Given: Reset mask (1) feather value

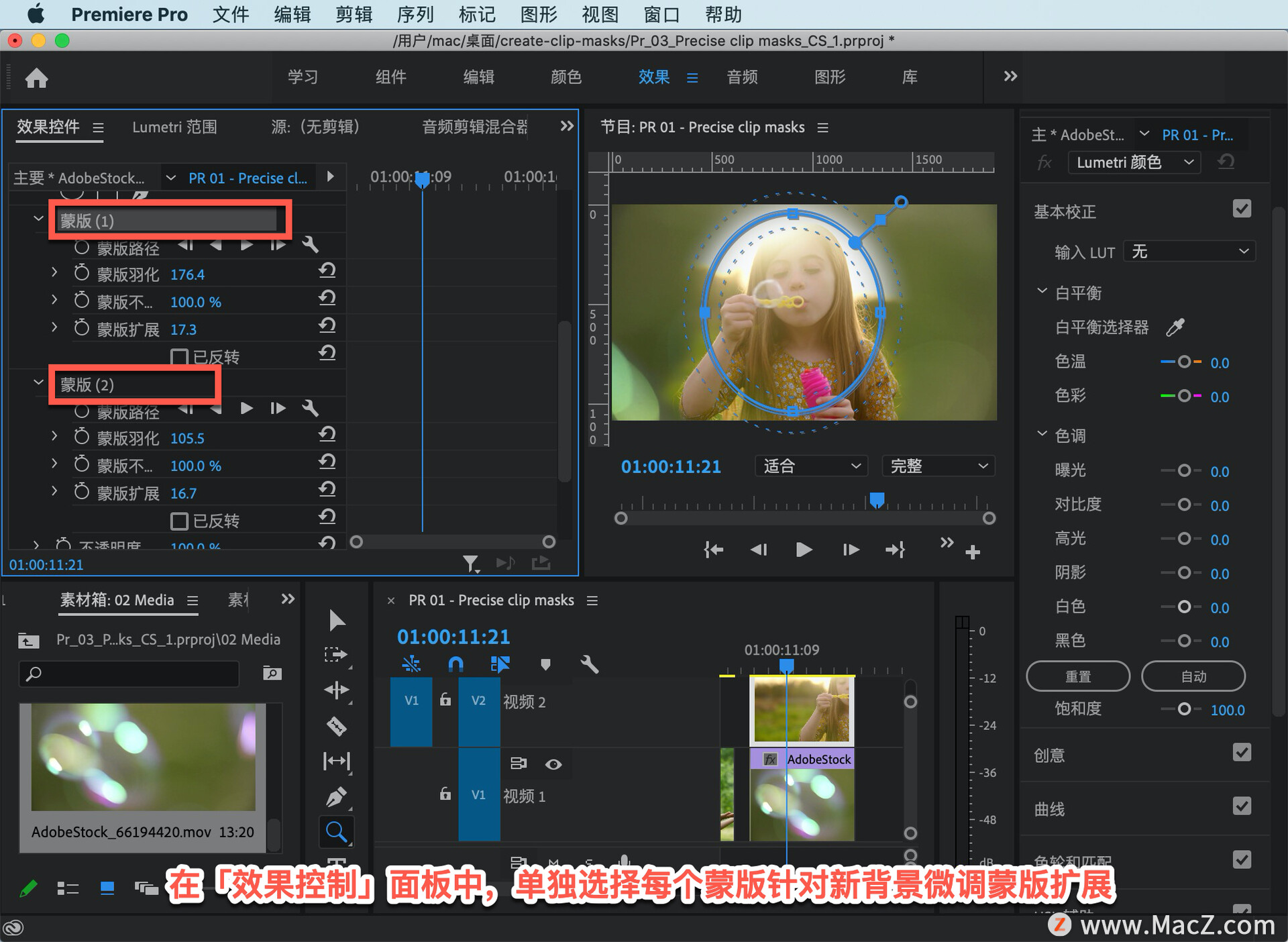Looking at the screenshot, I should point(327,271).
